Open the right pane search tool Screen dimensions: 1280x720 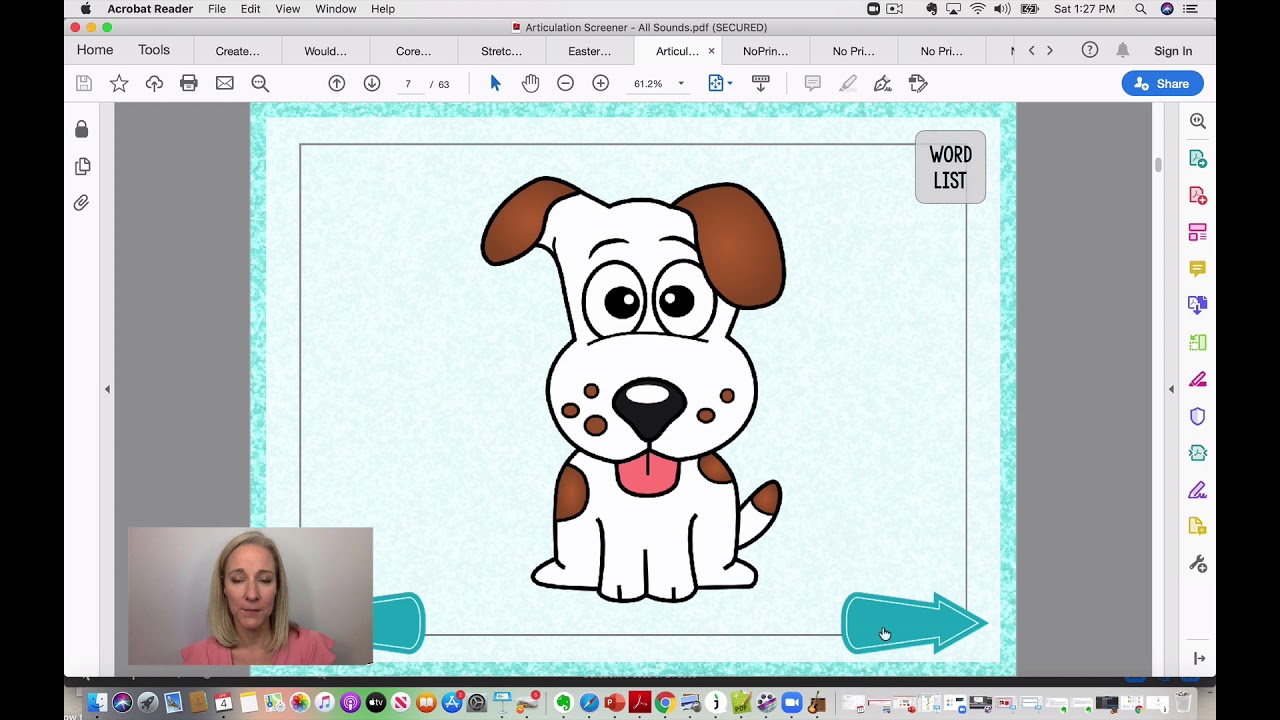[1198, 121]
